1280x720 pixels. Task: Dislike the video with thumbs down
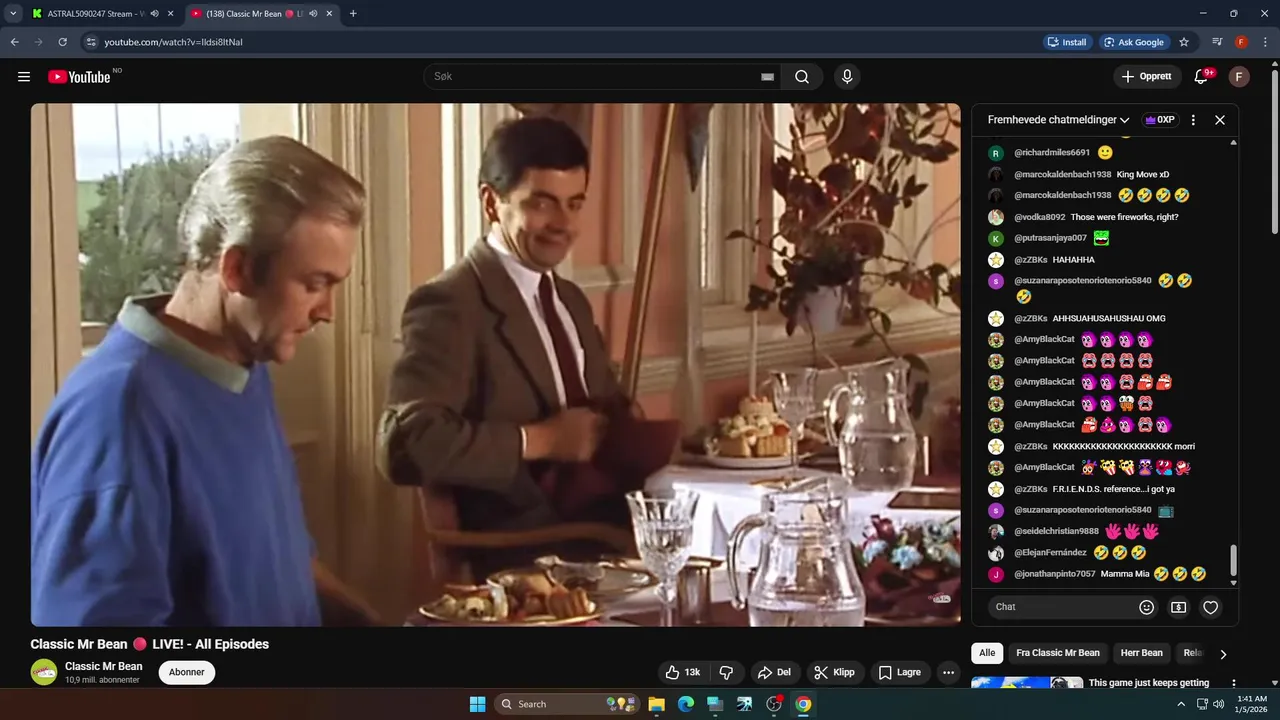coord(727,672)
